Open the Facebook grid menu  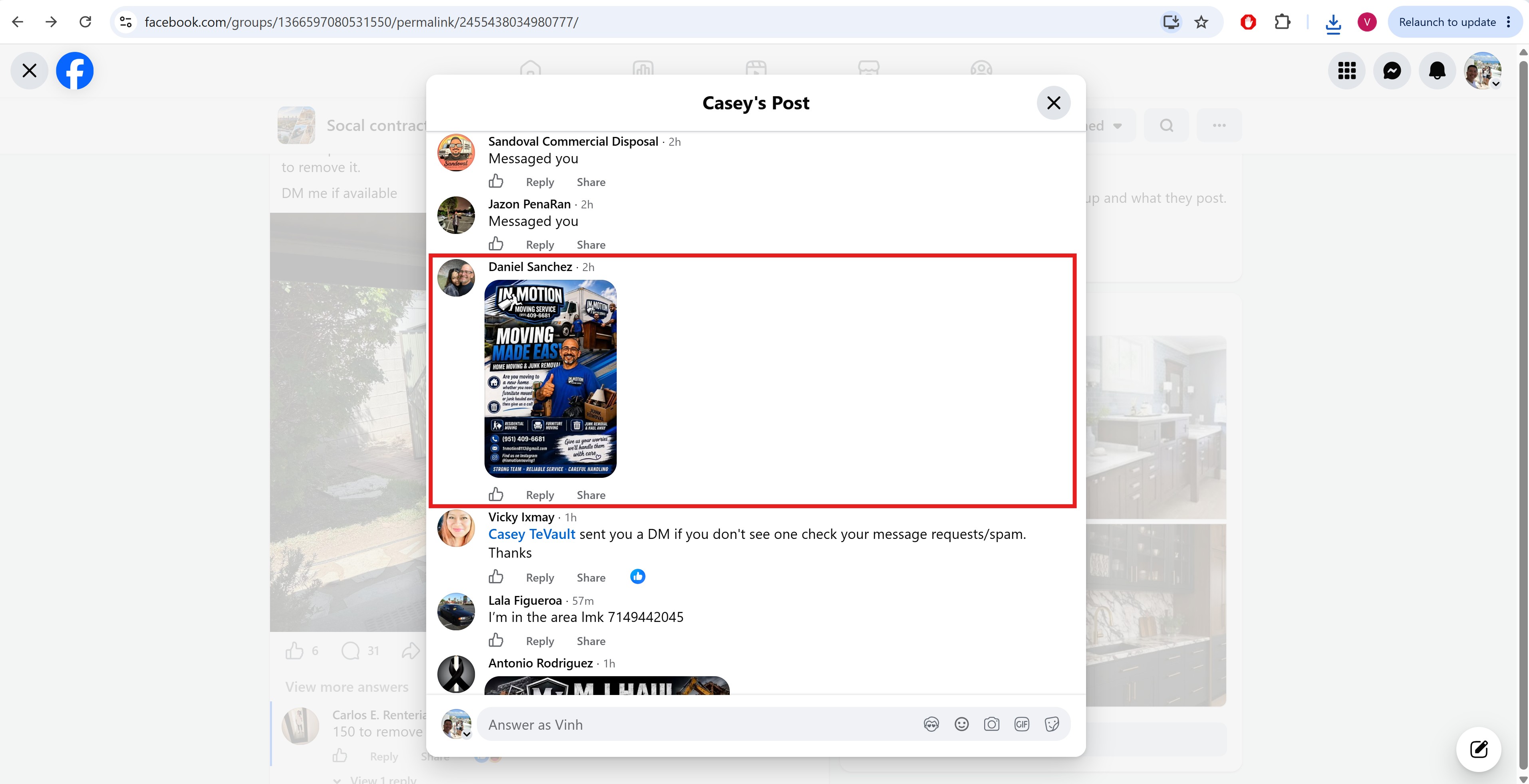pyautogui.click(x=1347, y=71)
